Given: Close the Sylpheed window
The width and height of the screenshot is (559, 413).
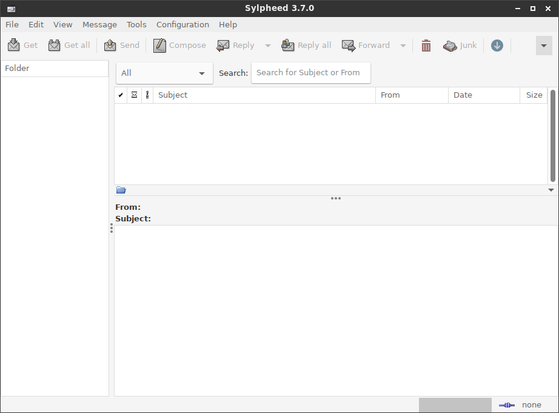Looking at the screenshot, I should 548,9.
